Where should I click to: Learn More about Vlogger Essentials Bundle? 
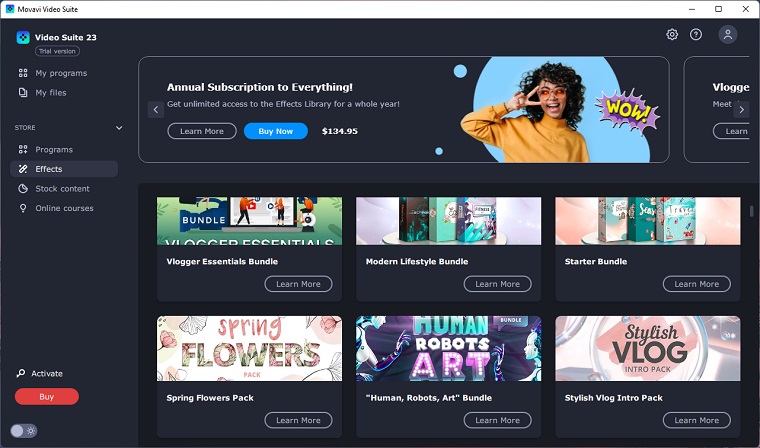coord(299,284)
